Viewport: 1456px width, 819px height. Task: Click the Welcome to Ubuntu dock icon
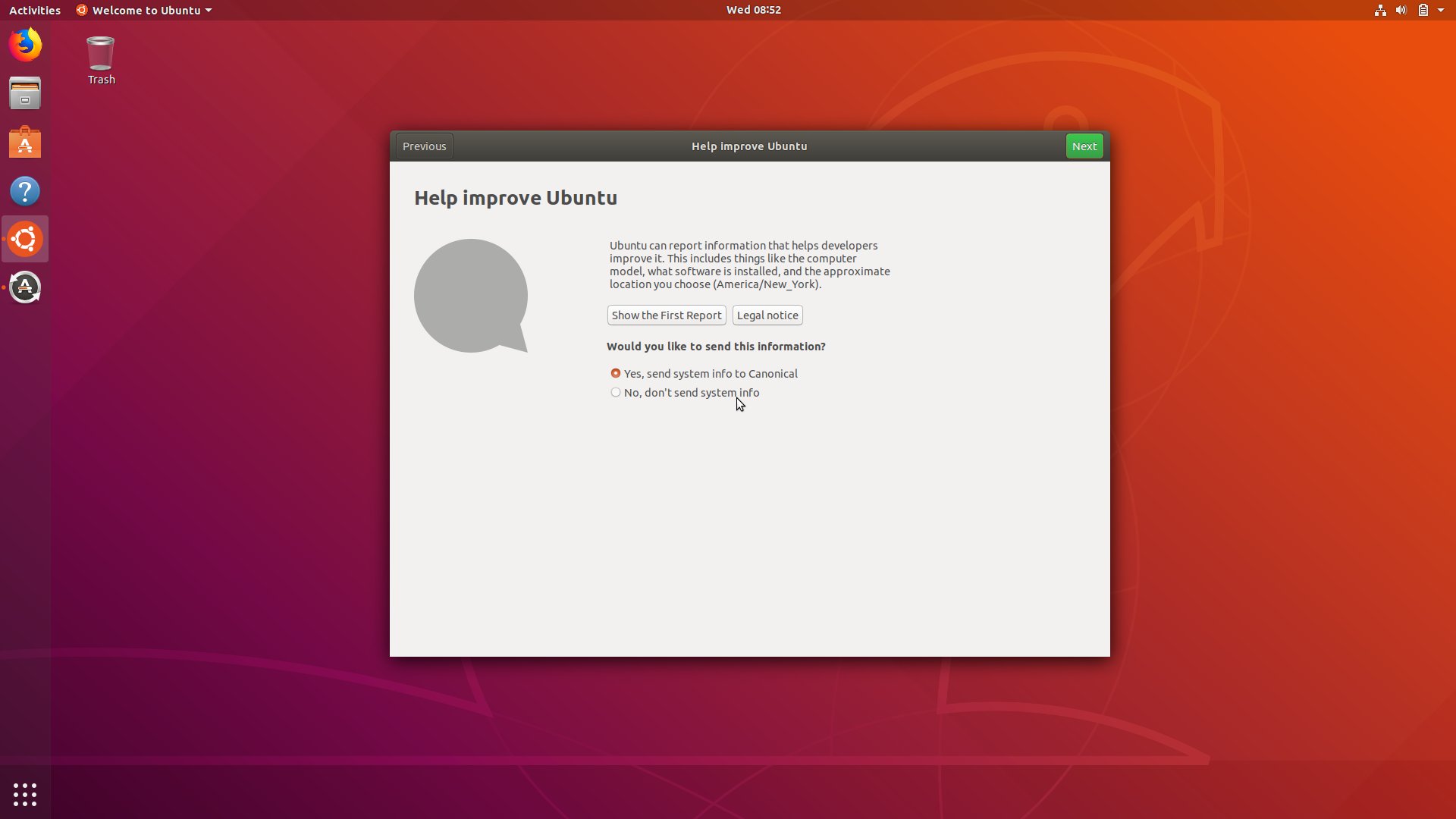point(25,240)
